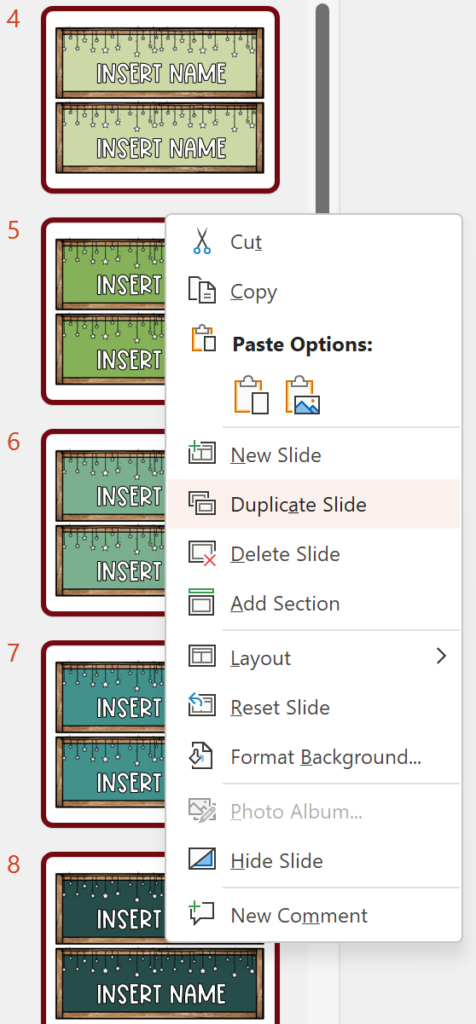Select slide 4 light green thumbnail
This screenshot has height=1024, width=476.
[160, 100]
